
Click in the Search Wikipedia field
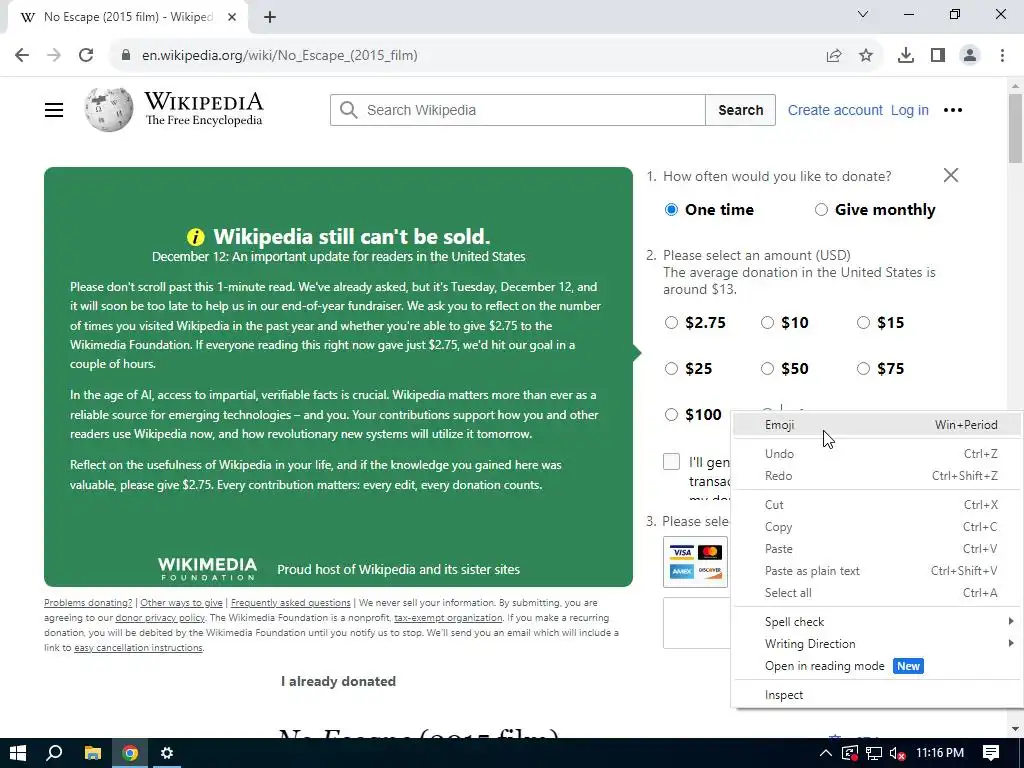(x=518, y=110)
